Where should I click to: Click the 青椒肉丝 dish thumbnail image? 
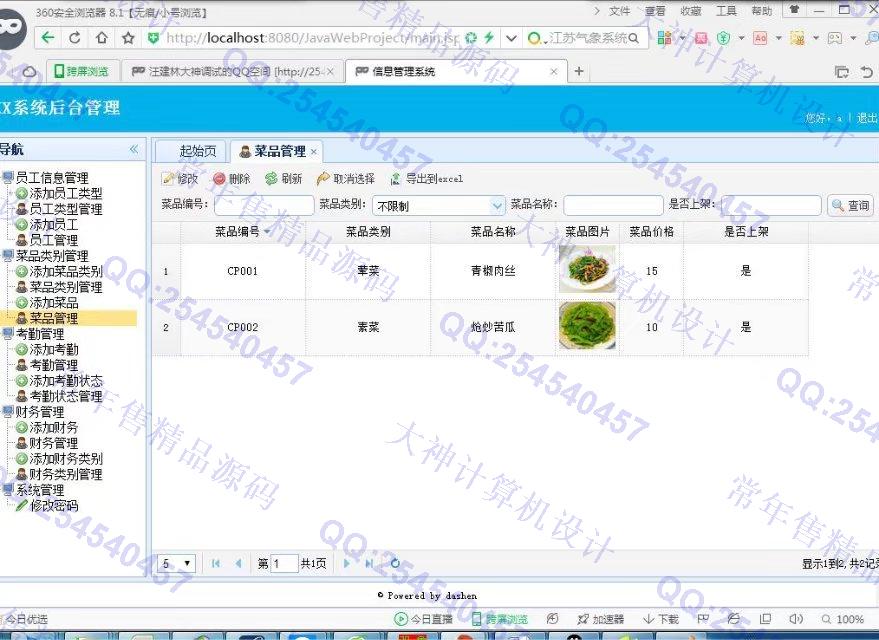pos(587,270)
